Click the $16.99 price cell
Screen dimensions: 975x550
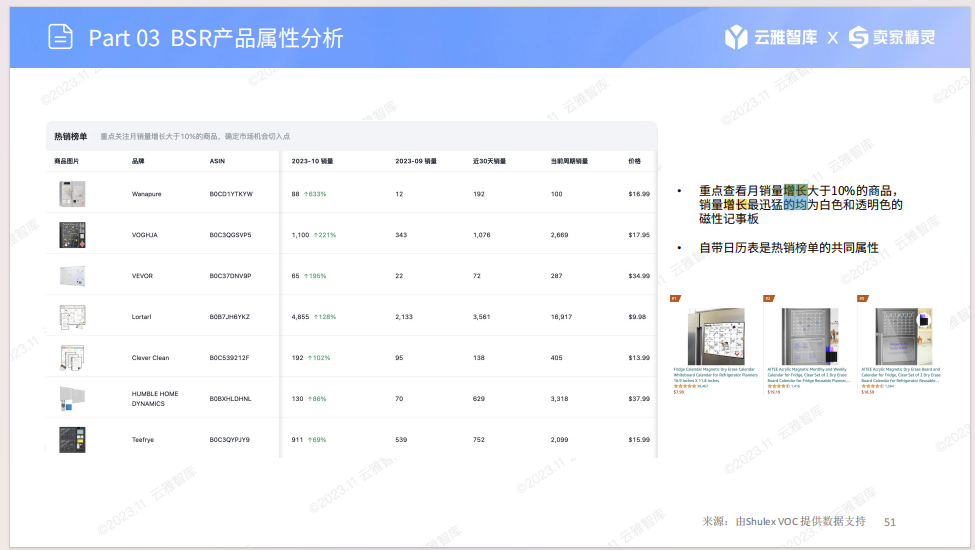639,194
